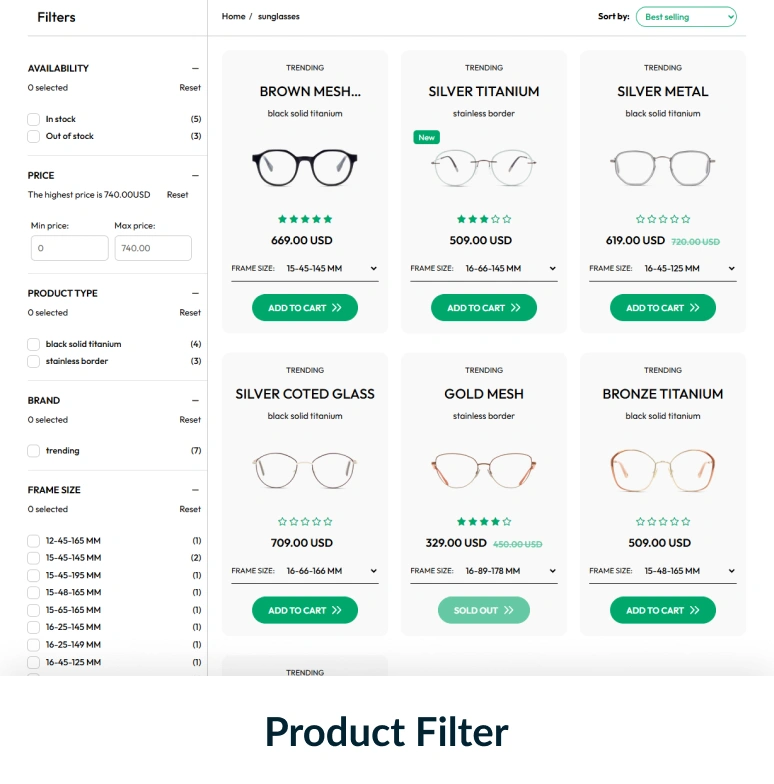Go to Home in the breadcrumb
The height and width of the screenshot is (784, 774).
tap(234, 16)
